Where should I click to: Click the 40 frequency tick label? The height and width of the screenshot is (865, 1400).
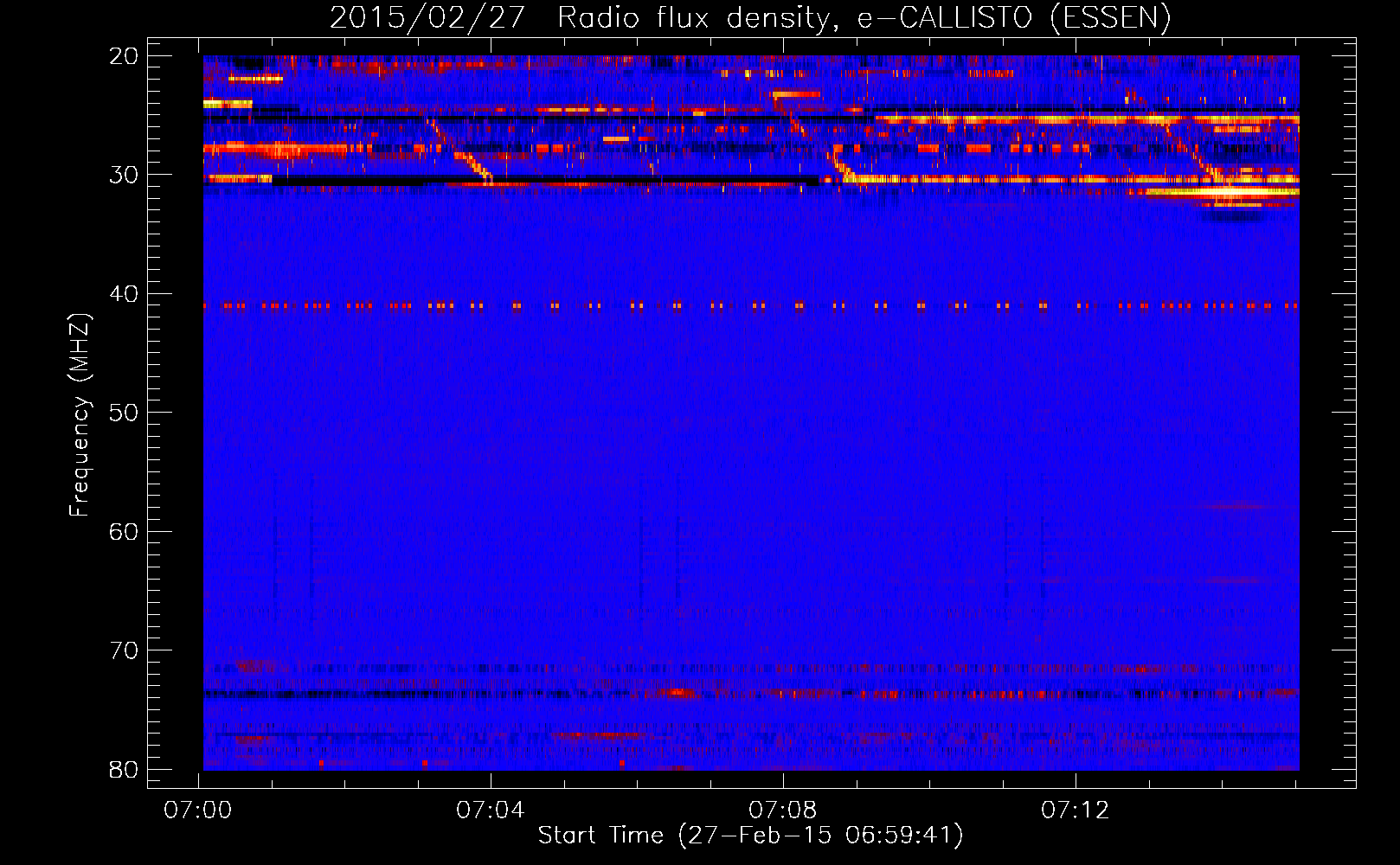click(124, 294)
